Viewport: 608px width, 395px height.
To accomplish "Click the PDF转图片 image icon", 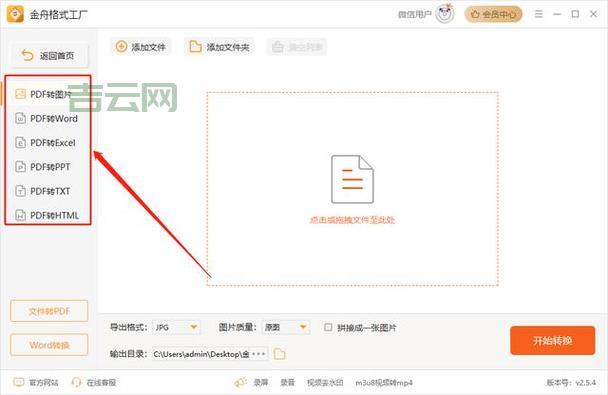I will (x=20, y=94).
